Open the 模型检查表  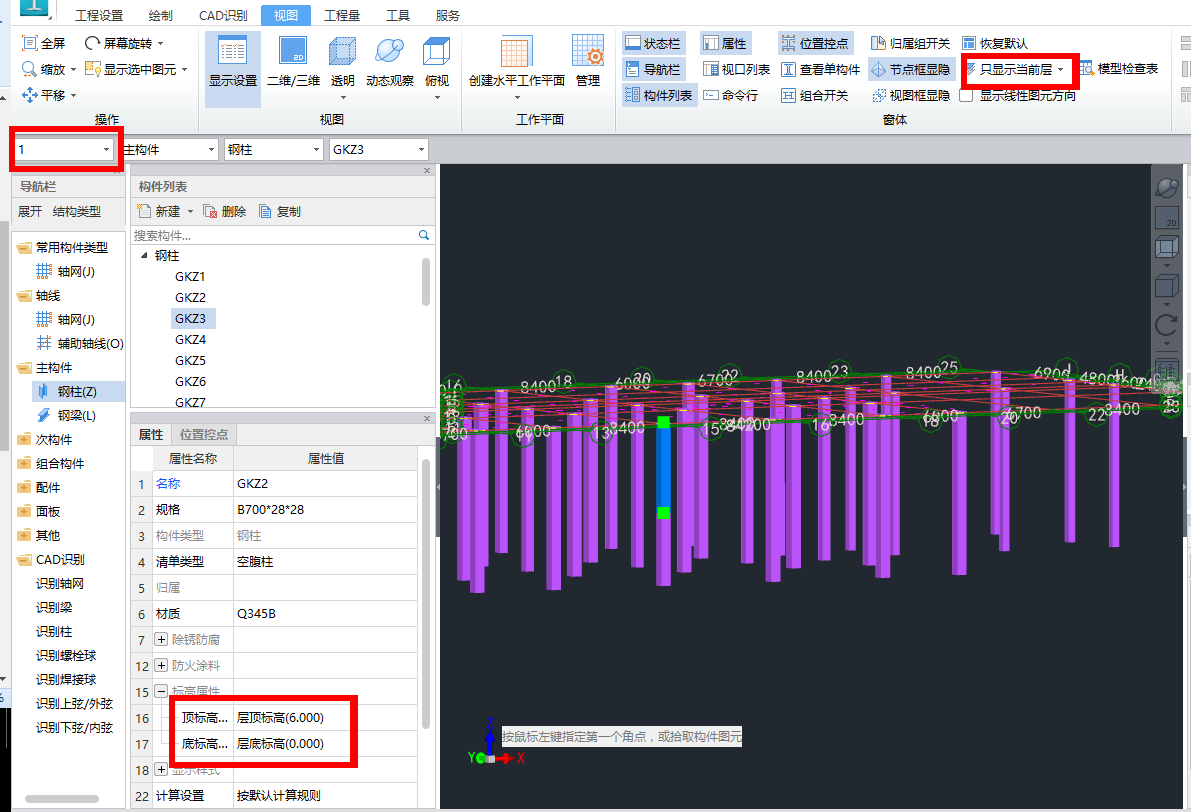pos(1118,69)
